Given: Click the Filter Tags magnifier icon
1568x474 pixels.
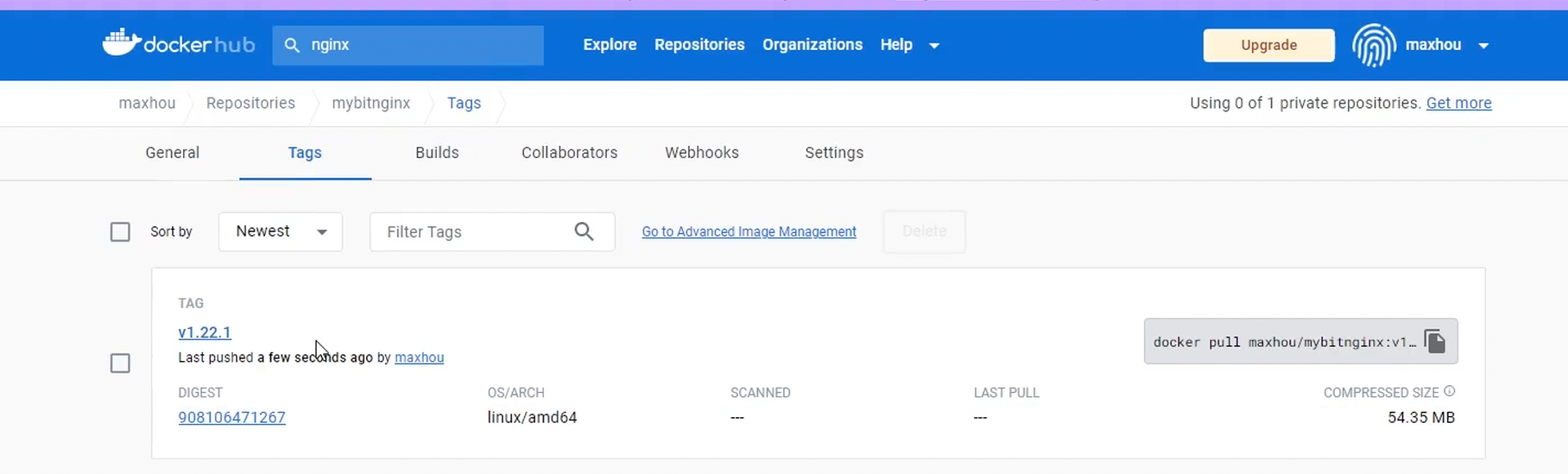Looking at the screenshot, I should tap(585, 231).
